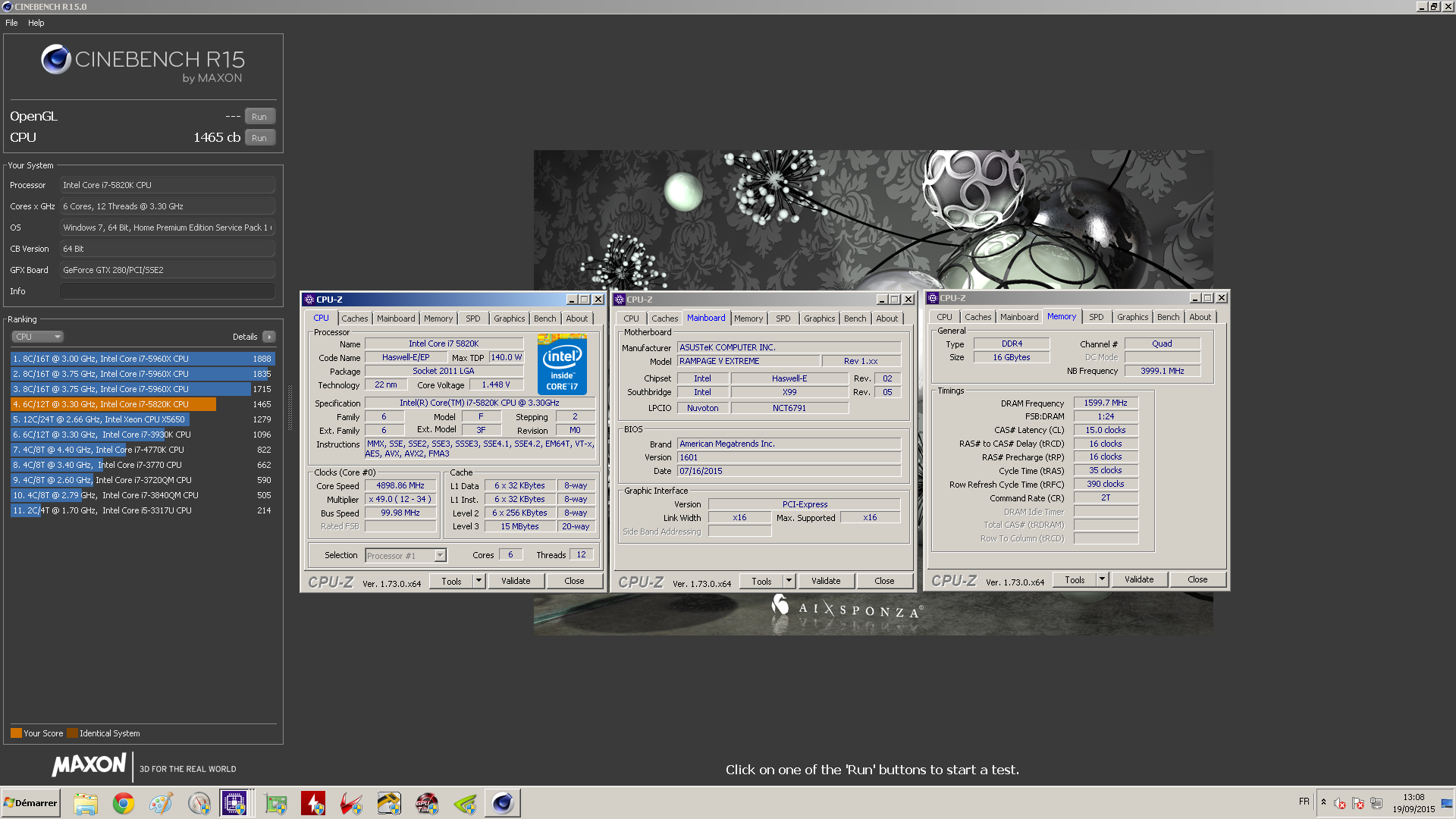Open the Help menu

pyautogui.click(x=36, y=23)
